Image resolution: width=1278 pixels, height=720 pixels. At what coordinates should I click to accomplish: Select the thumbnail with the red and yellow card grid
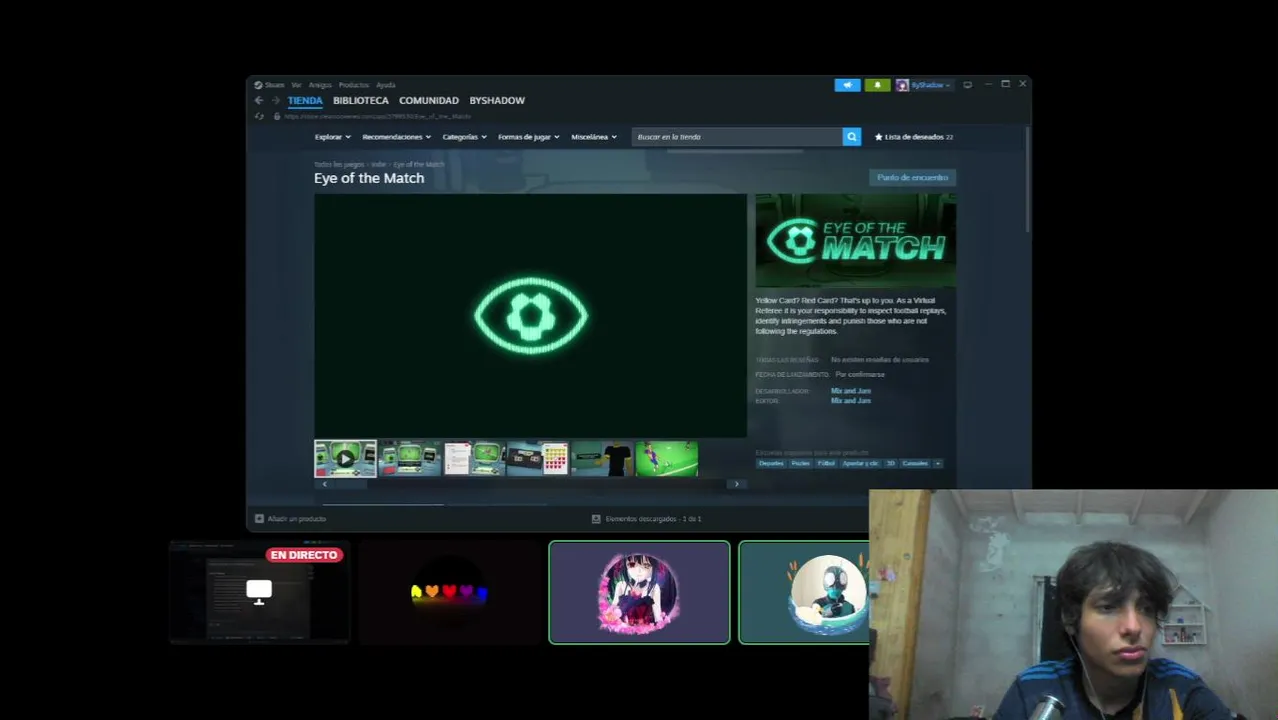tap(538, 459)
